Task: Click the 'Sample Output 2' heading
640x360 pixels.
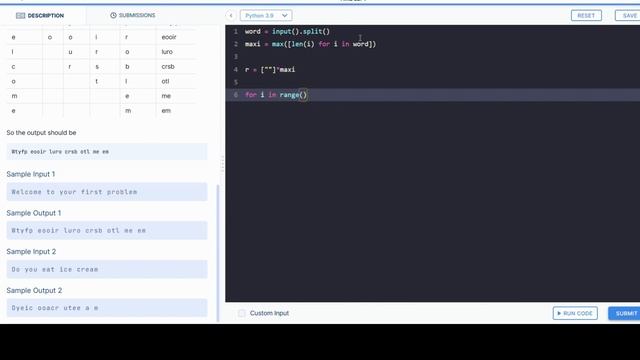Action: pyautogui.click(x=34, y=291)
